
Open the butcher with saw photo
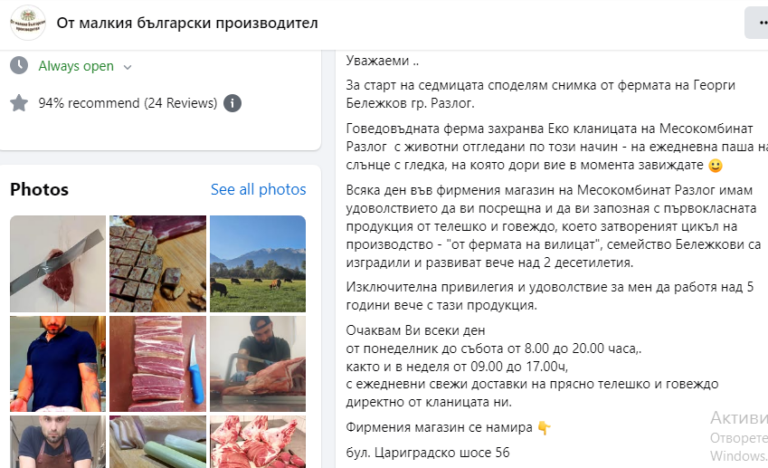click(258, 364)
